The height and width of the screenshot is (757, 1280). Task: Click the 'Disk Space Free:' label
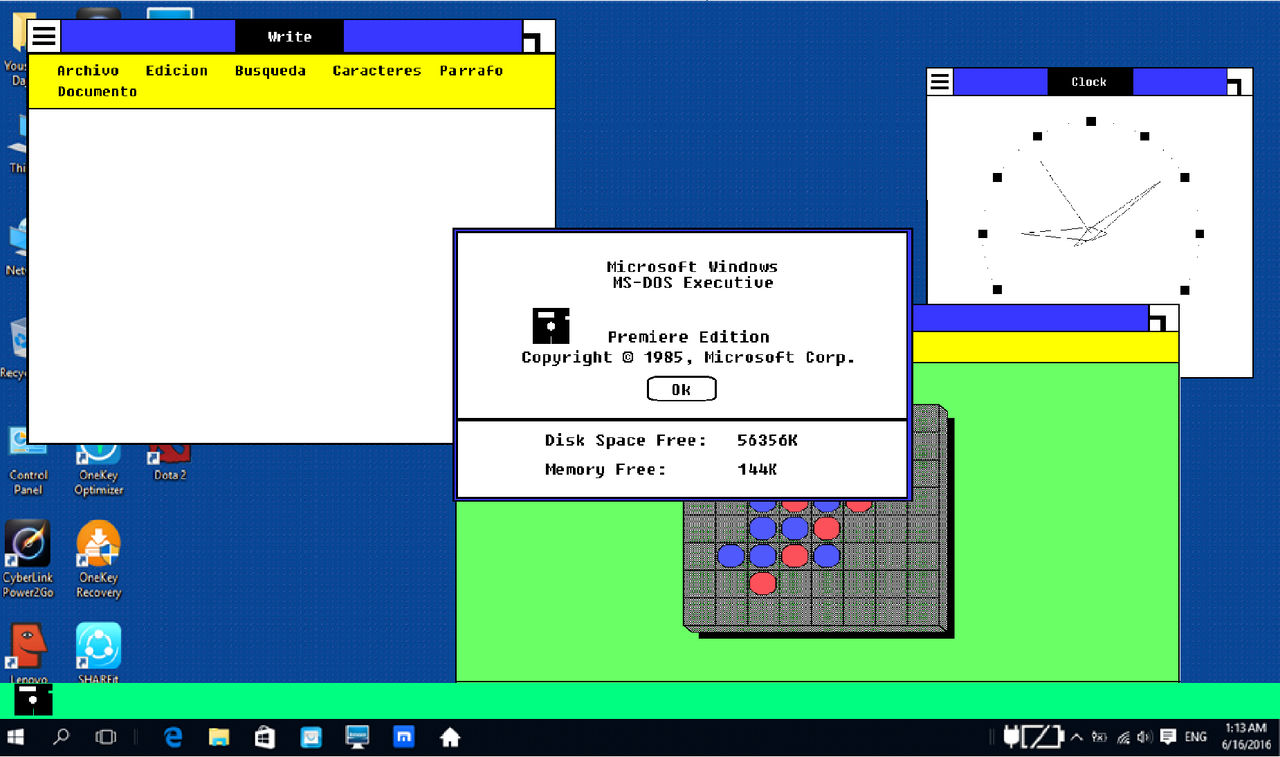coord(626,440)
